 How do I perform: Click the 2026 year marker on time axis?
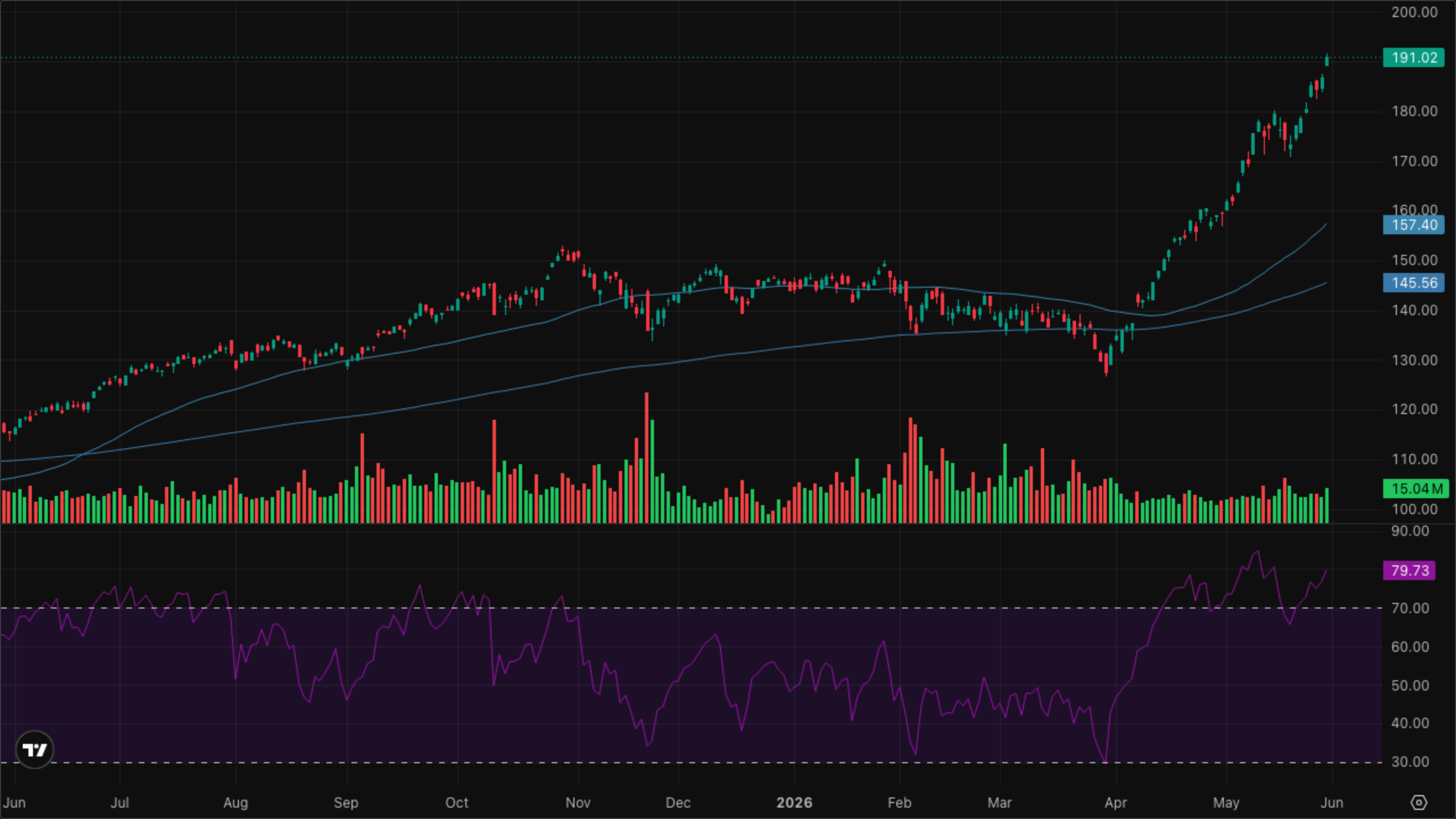[794, 803]
